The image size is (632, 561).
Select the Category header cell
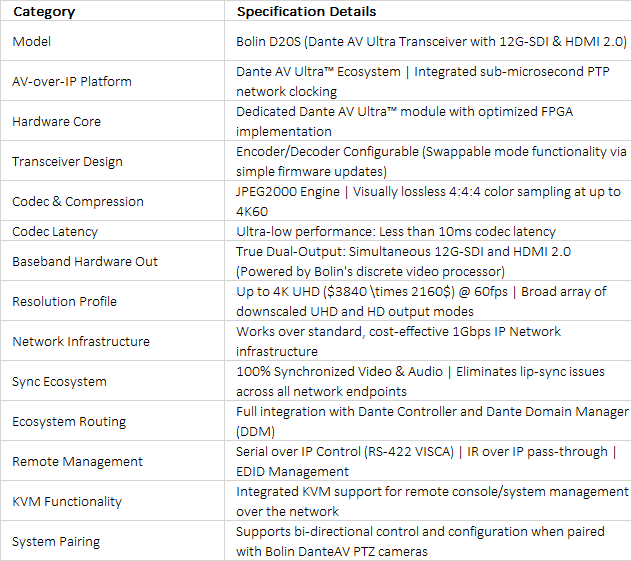[112, 11]
